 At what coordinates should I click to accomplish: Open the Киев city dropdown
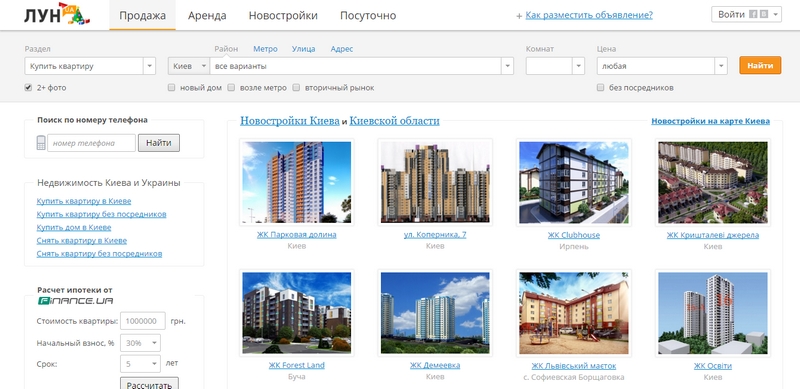click(189, 66)
